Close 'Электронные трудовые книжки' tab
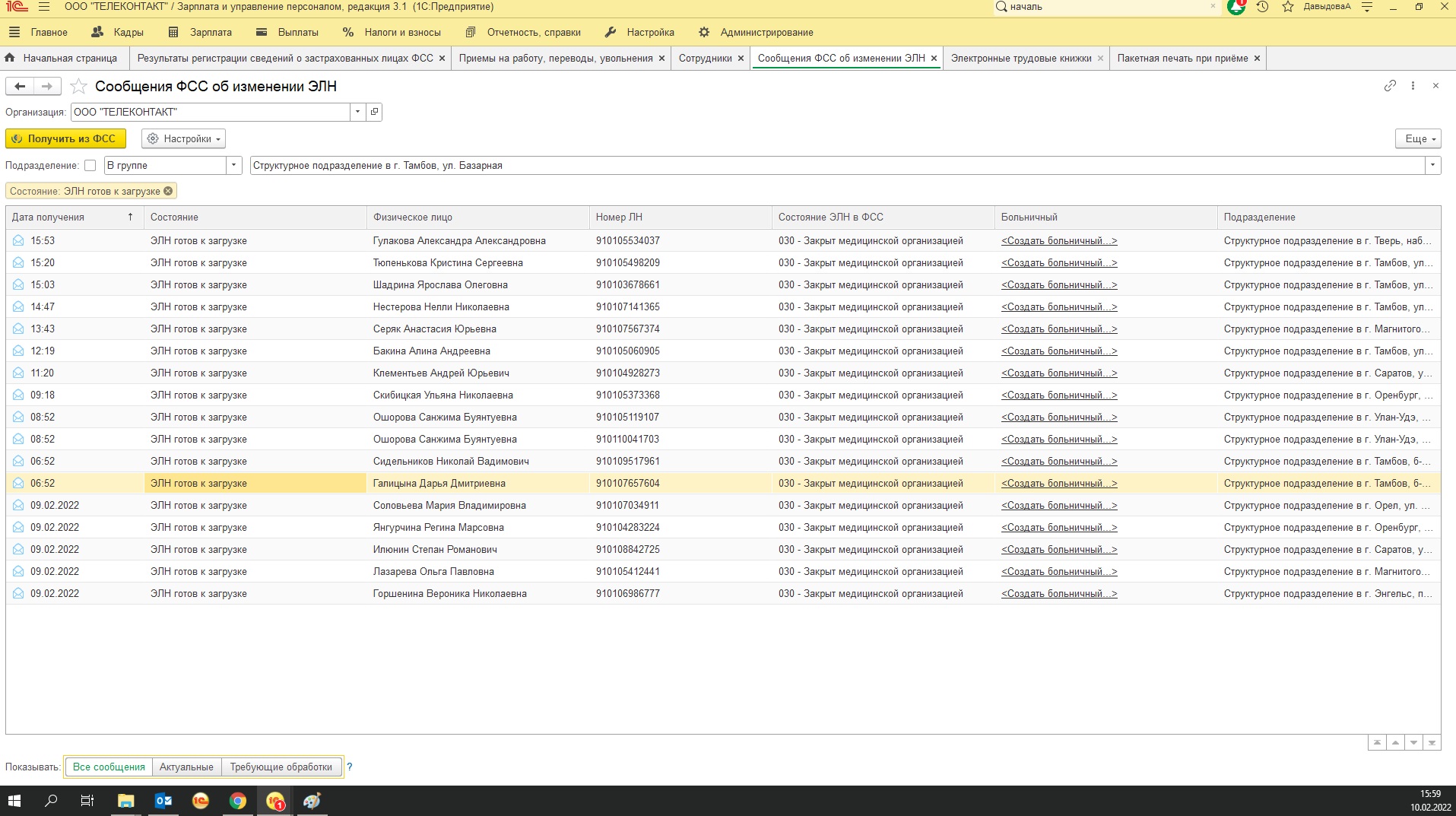The image size is (1456, 816). pyautogui.click(x=1100, y=59)
